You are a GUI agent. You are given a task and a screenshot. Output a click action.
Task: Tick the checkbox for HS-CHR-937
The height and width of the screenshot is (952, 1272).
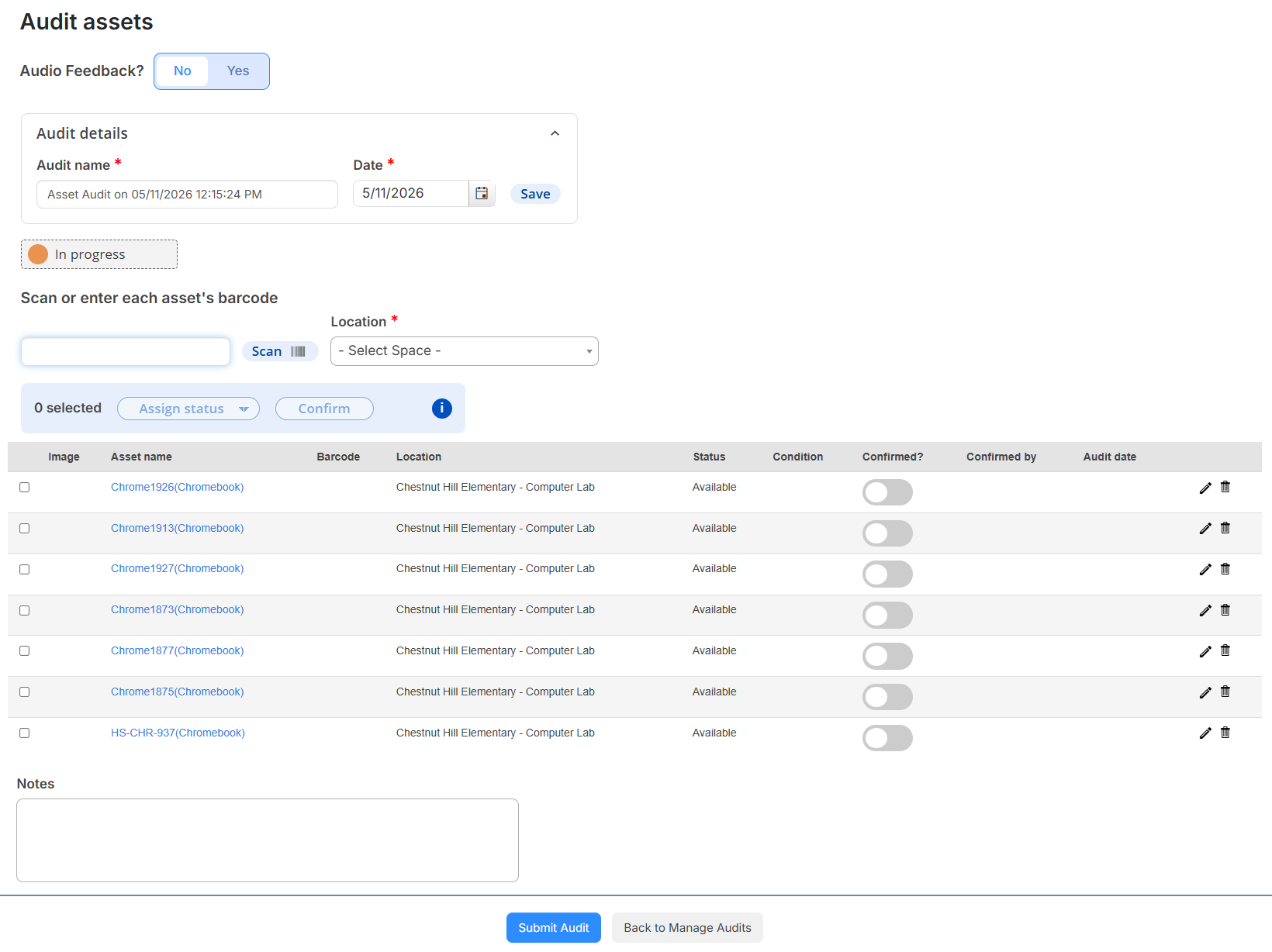[25, 733]
